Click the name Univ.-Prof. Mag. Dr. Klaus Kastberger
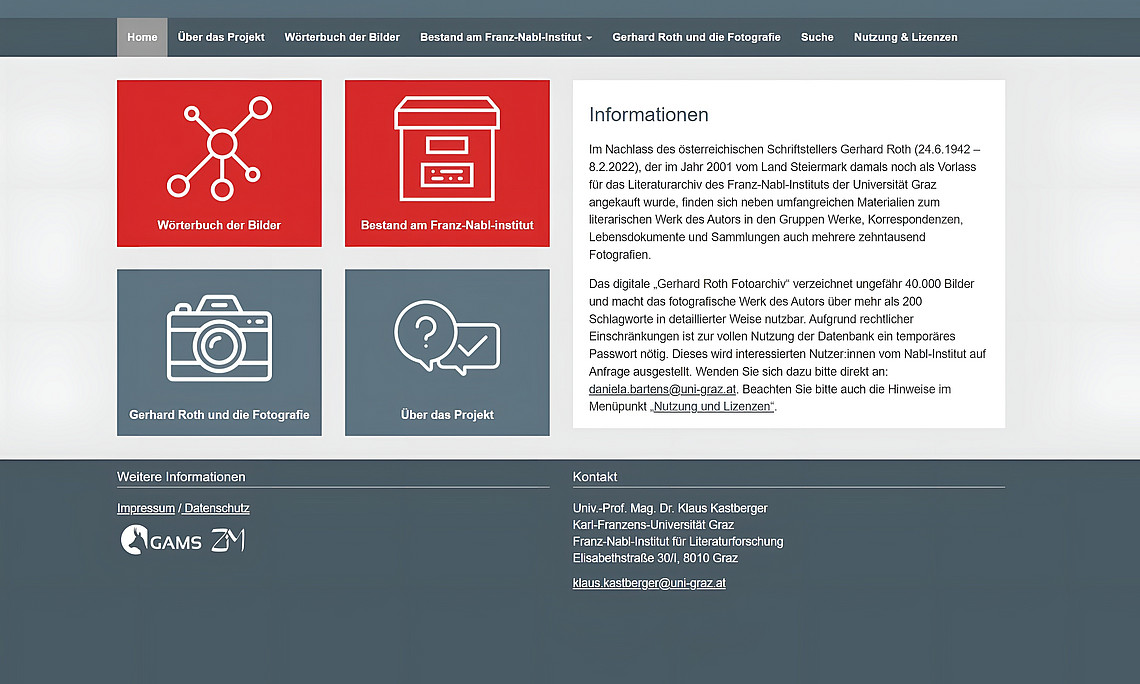Image resolution: width=1140 pixels, height=684 pixels. coord(670,508)
